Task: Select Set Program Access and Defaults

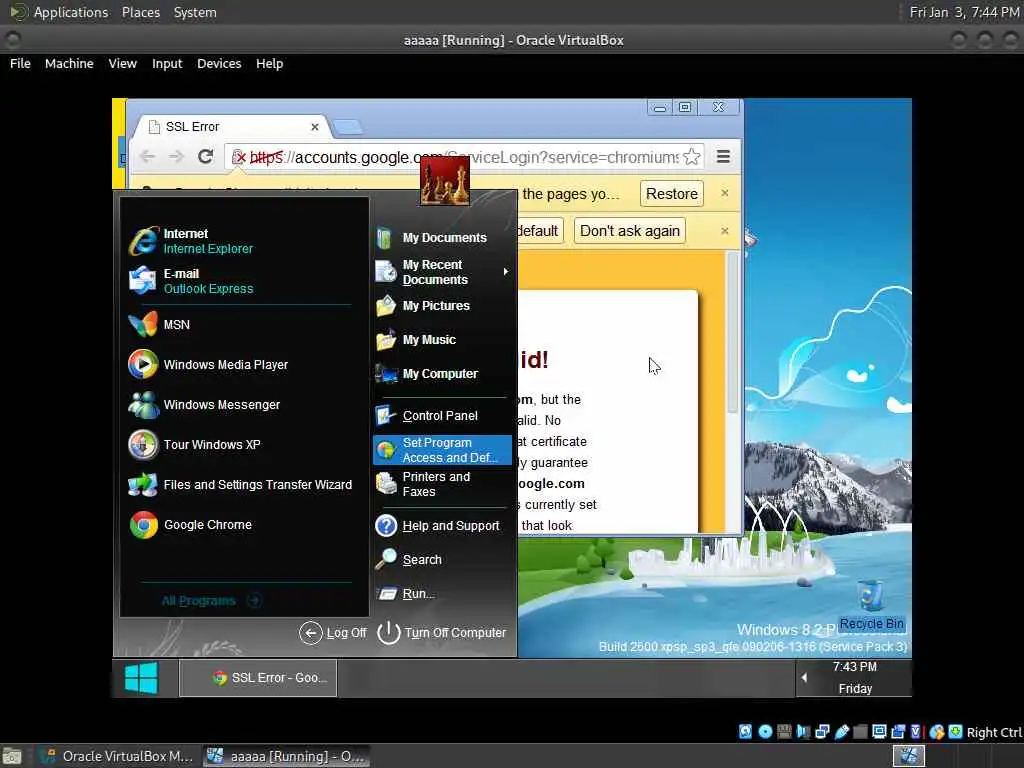Action: (x=443, y=450)
